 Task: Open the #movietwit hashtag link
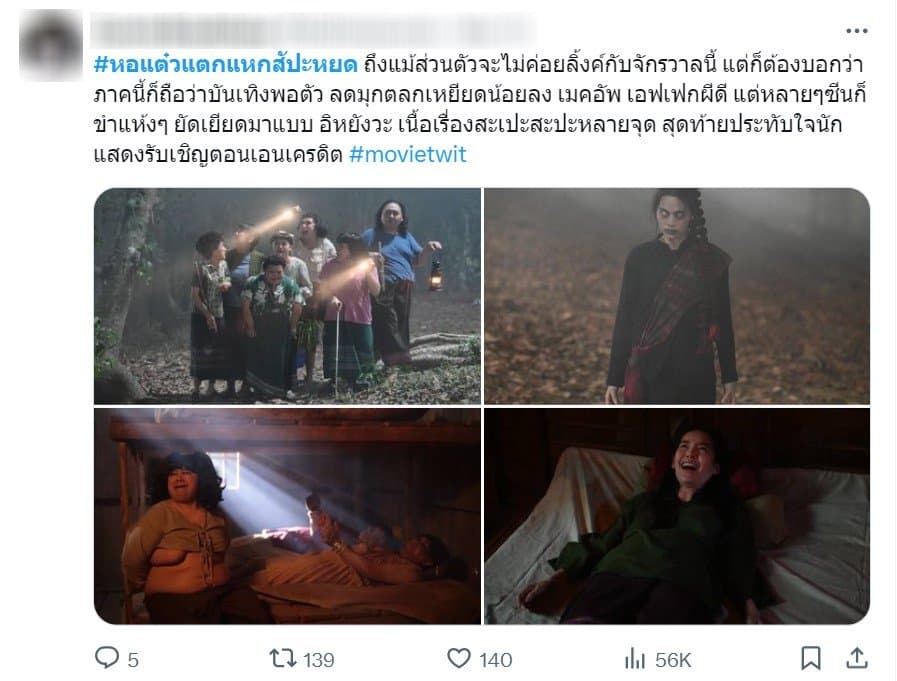[407, 154]
